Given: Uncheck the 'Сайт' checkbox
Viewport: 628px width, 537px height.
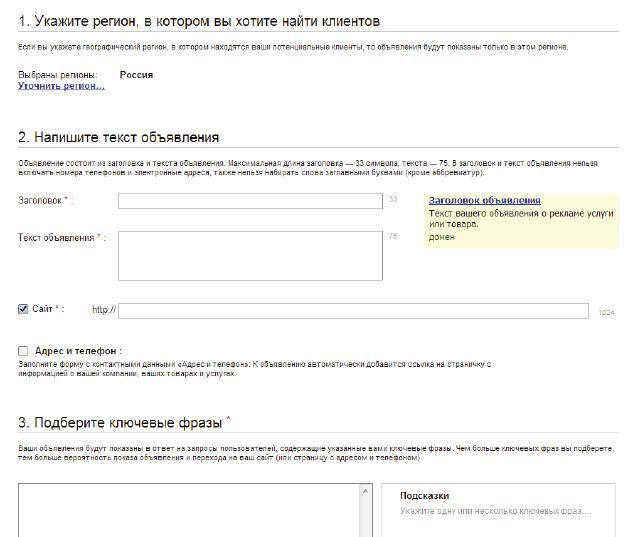Looking at the screenshot, I should [x=23, y=310].
